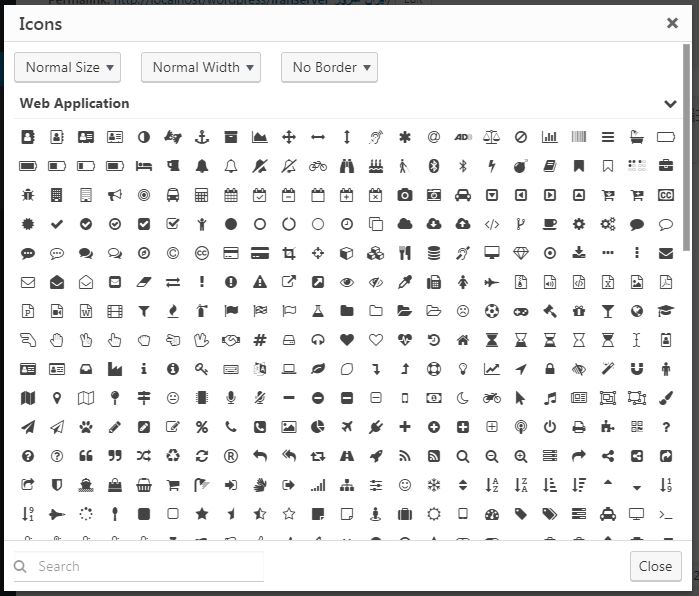
Task: Open the No Border dropdown
Action: (x=329, y=67)
